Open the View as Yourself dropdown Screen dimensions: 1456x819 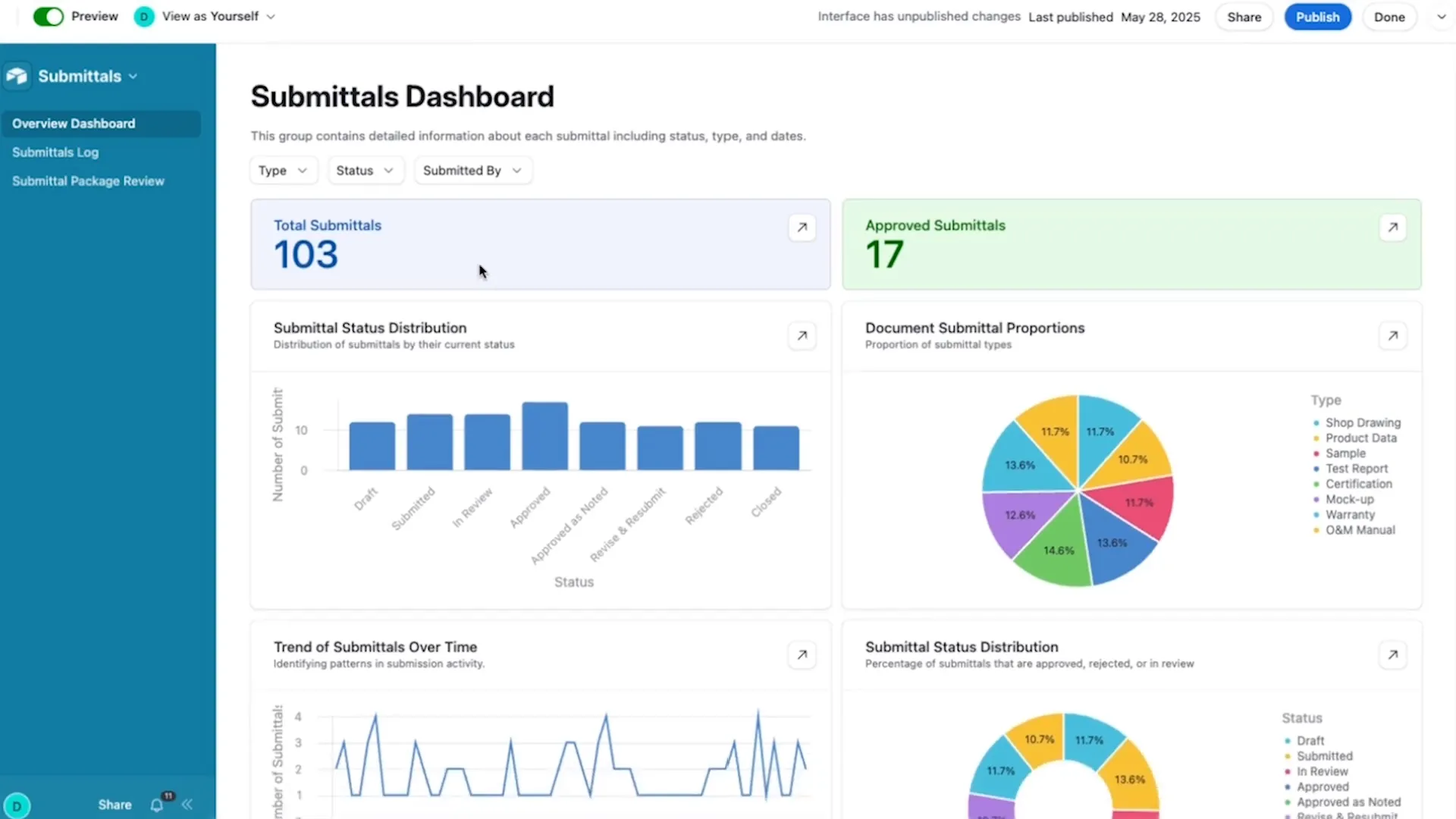[x=218, y=17]
